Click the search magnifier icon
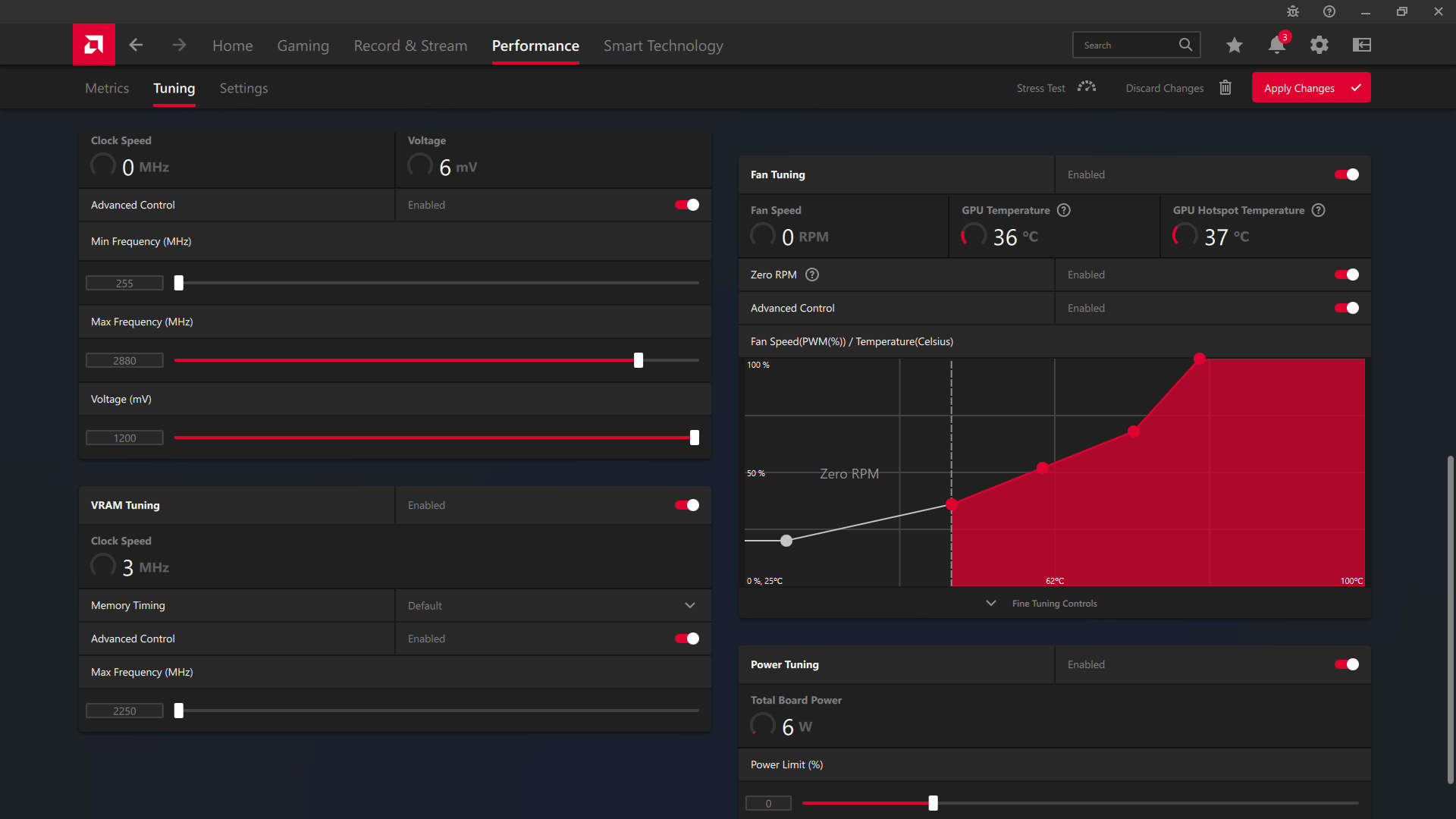1456x819 pixels. pyautogui.click(x=1185, y=45)
